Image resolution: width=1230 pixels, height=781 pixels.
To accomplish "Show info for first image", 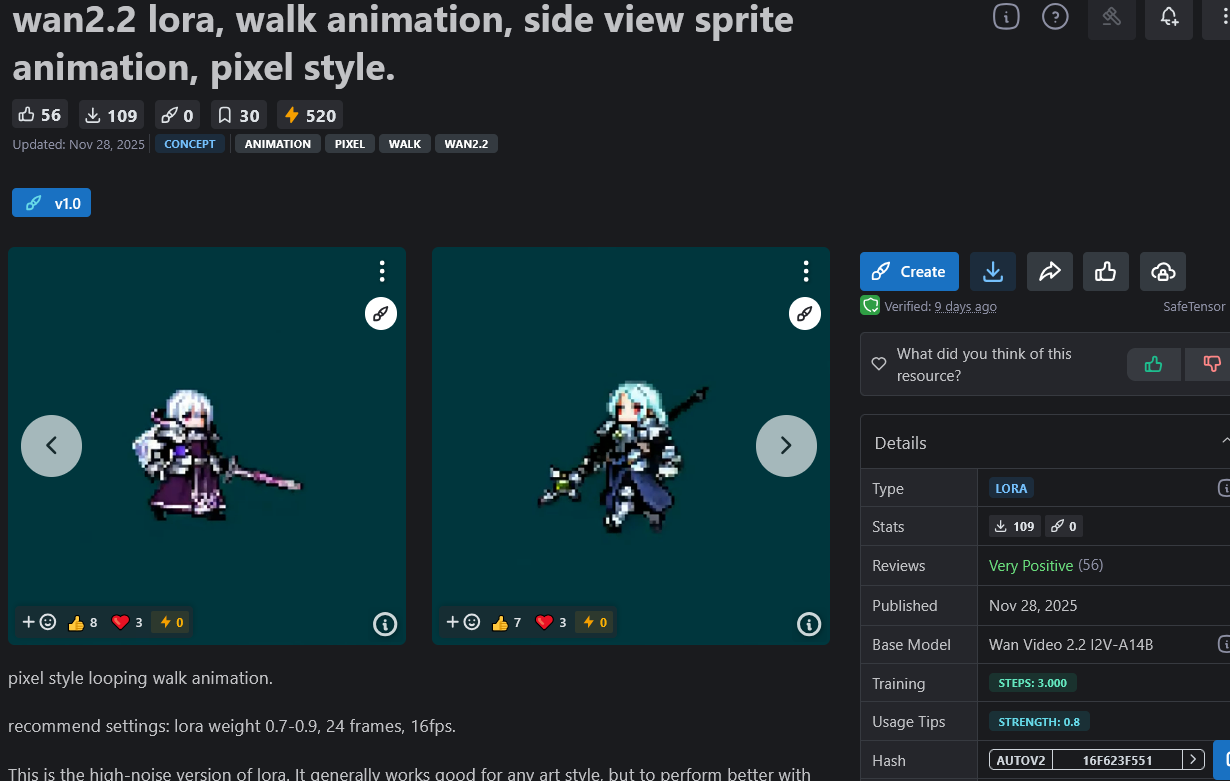I will 385,624.
